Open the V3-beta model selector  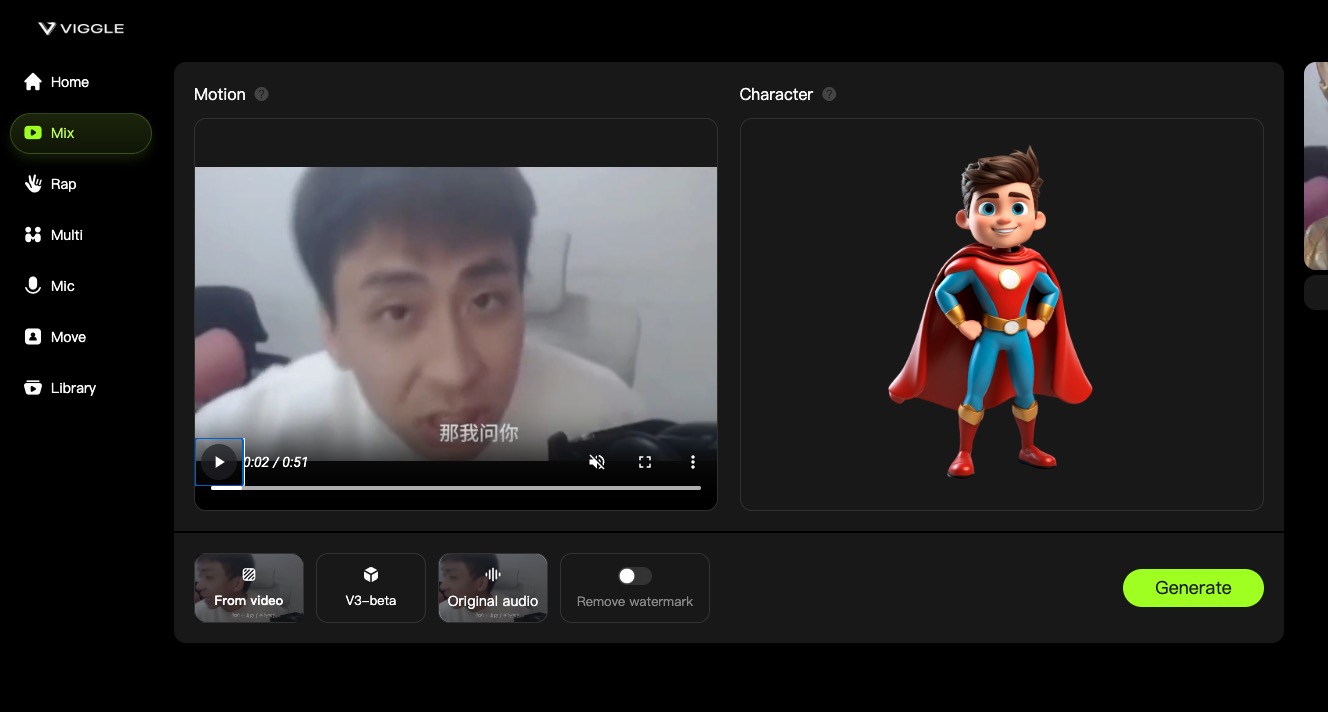[x=371, y=588]
